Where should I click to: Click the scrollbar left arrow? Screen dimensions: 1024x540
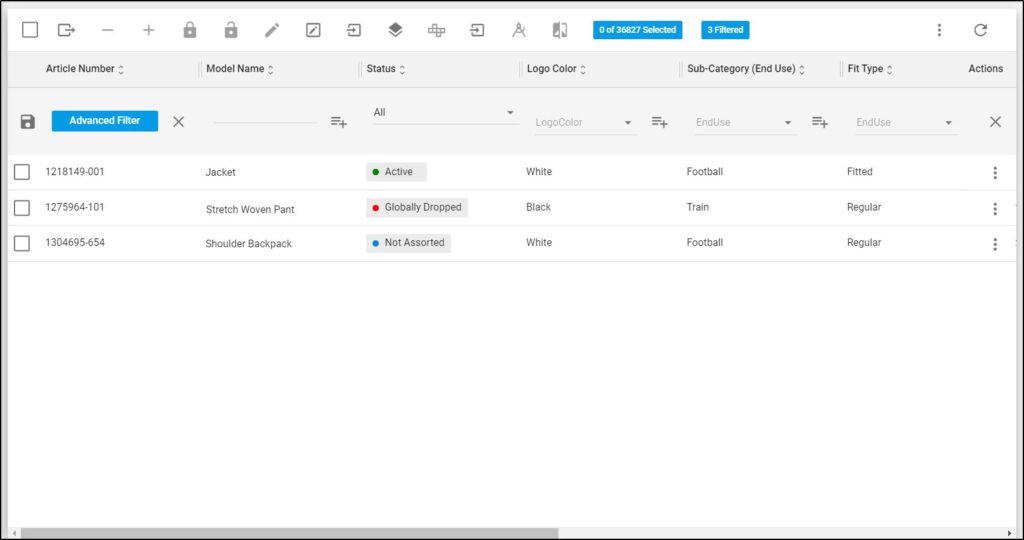click(15, 533)
